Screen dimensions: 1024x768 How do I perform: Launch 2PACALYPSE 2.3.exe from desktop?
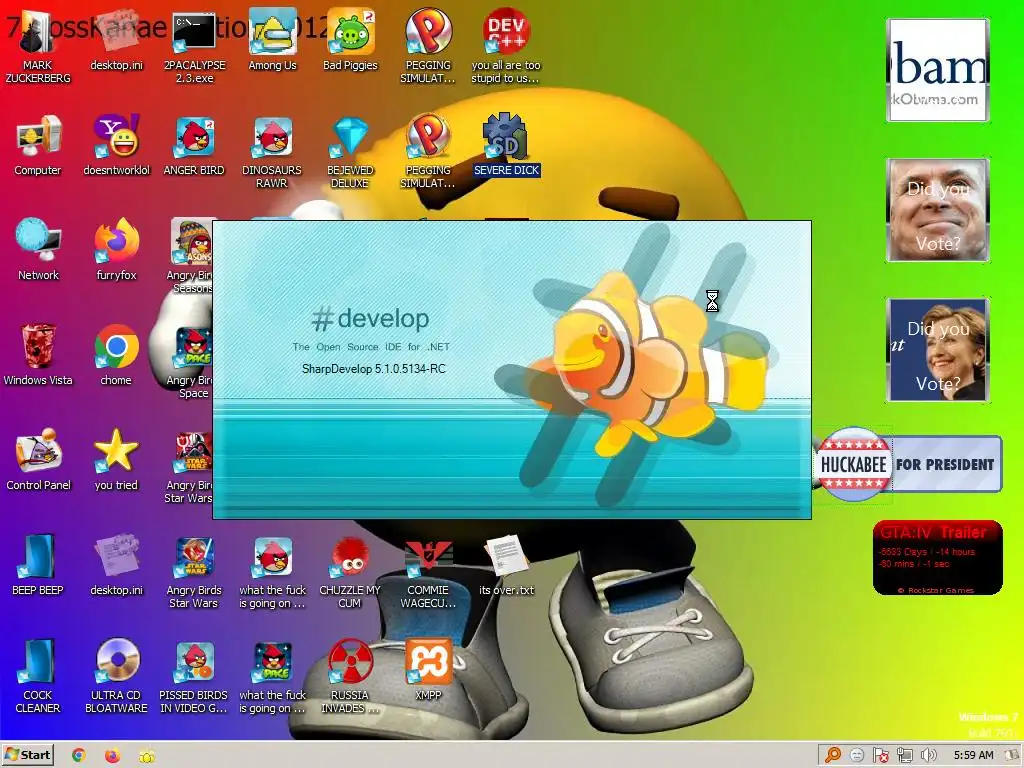pos(194,46)
